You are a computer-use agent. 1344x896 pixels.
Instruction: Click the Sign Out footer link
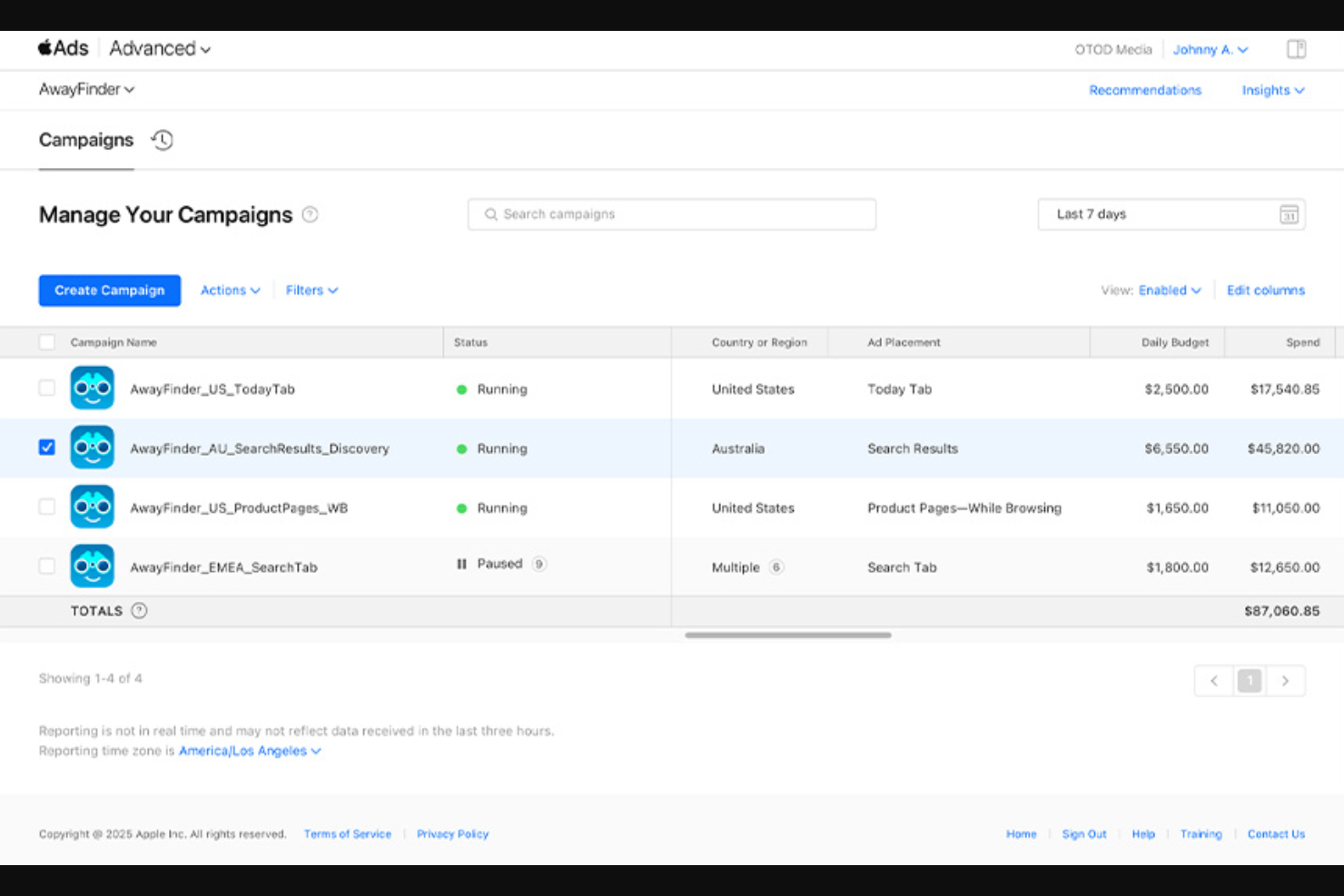click(1084, 834)
